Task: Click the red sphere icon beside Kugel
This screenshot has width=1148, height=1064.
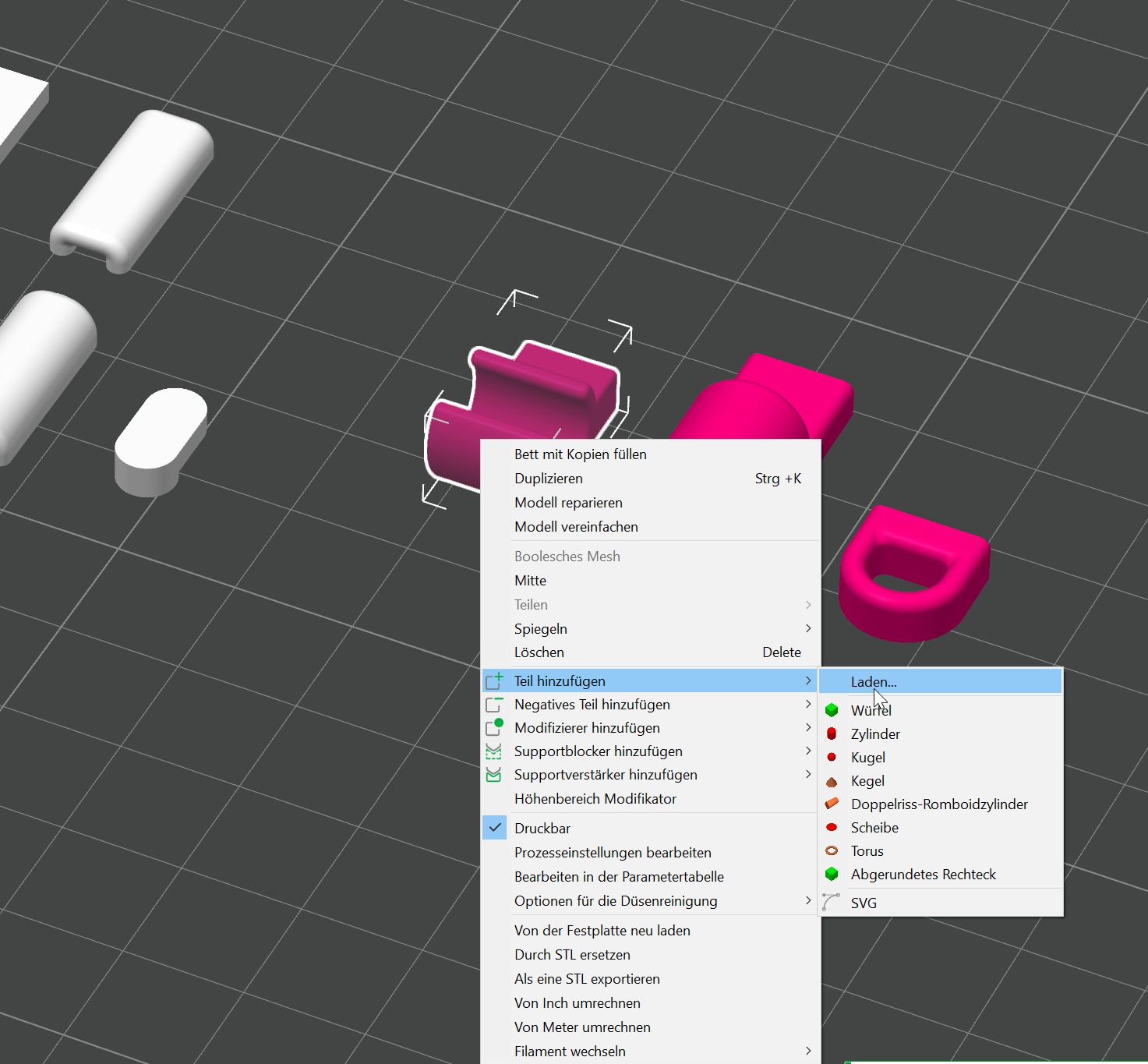Action: pos(832,757)
